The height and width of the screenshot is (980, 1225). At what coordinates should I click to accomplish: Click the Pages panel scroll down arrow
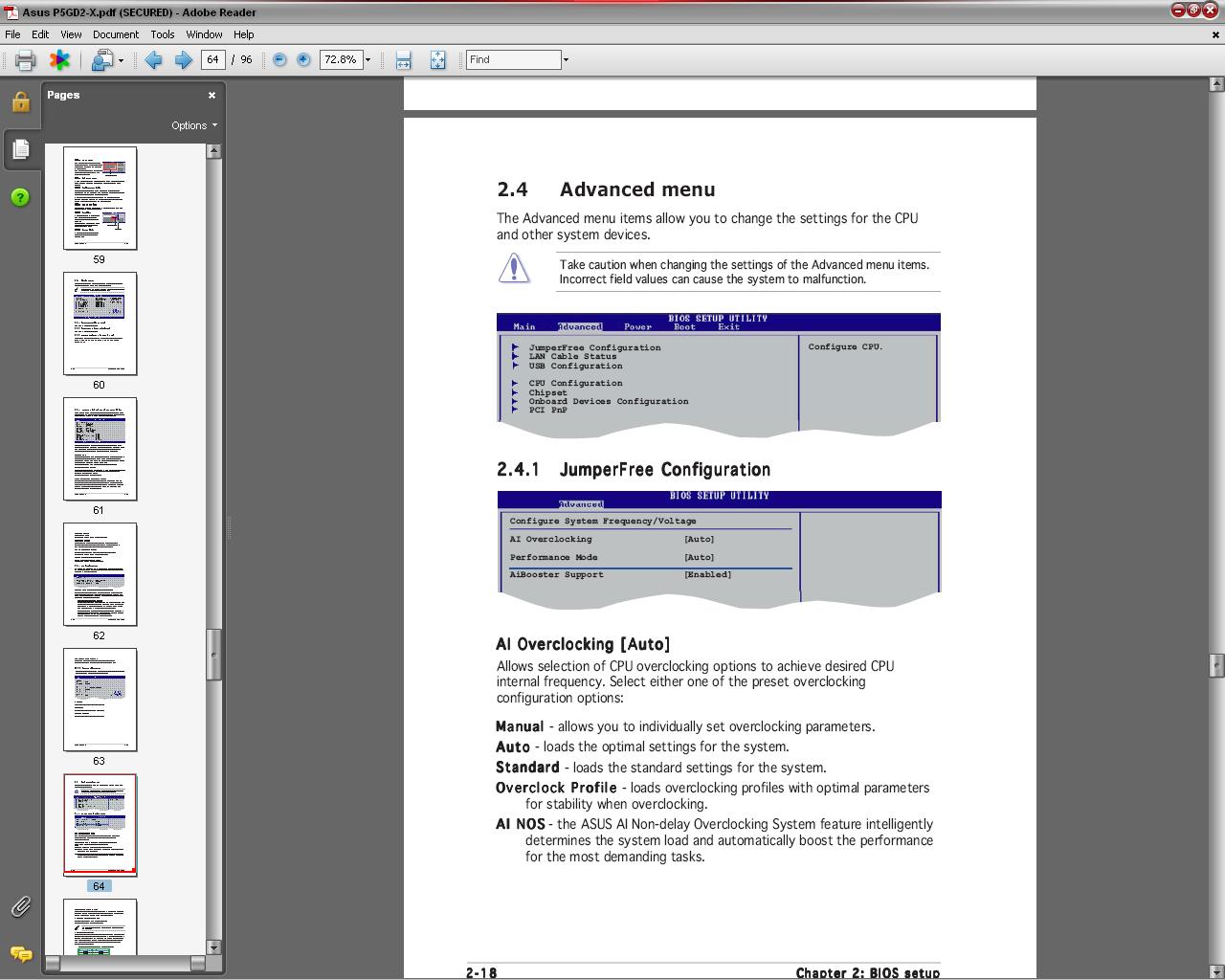point(214,947)
